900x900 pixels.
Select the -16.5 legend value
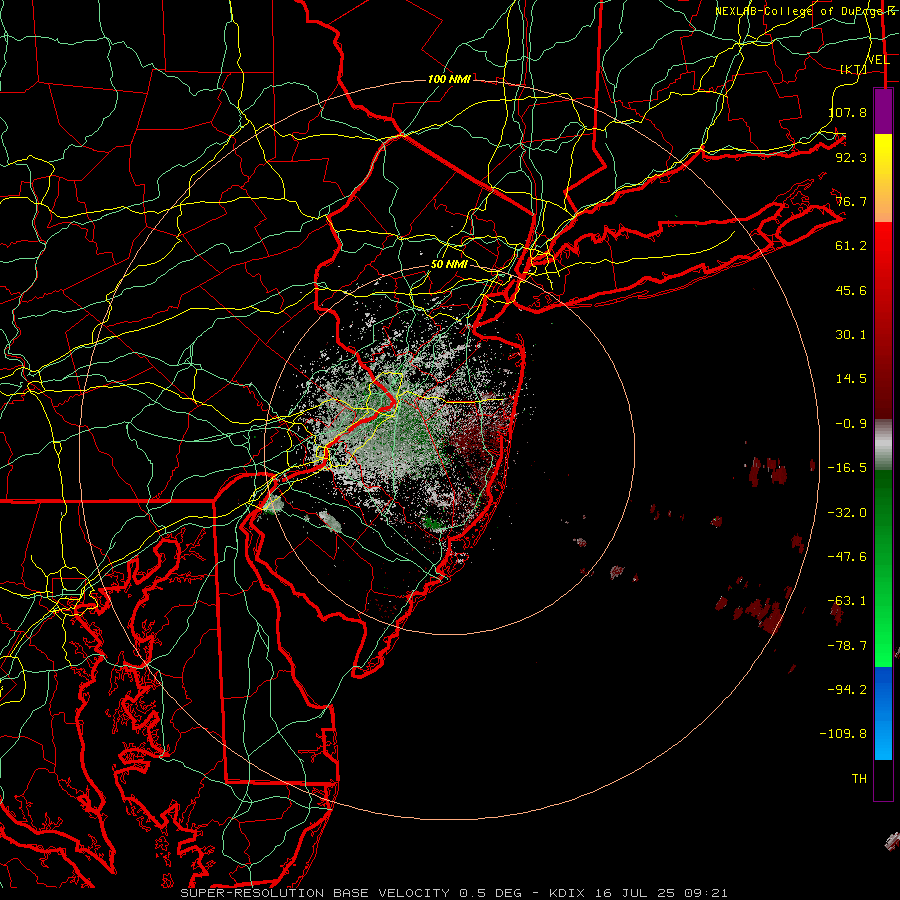point(847,468)
